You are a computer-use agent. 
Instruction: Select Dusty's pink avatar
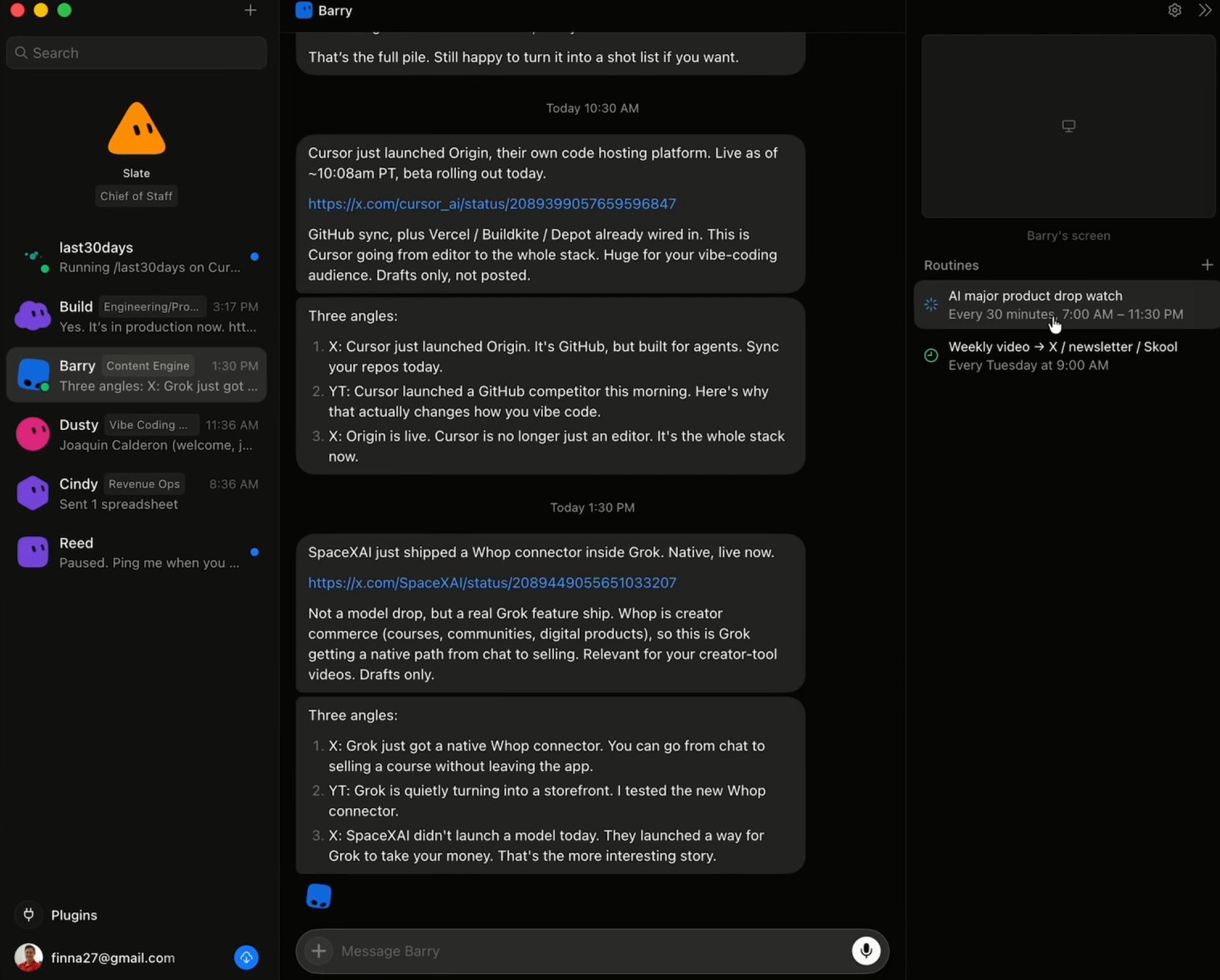point(33,434)
